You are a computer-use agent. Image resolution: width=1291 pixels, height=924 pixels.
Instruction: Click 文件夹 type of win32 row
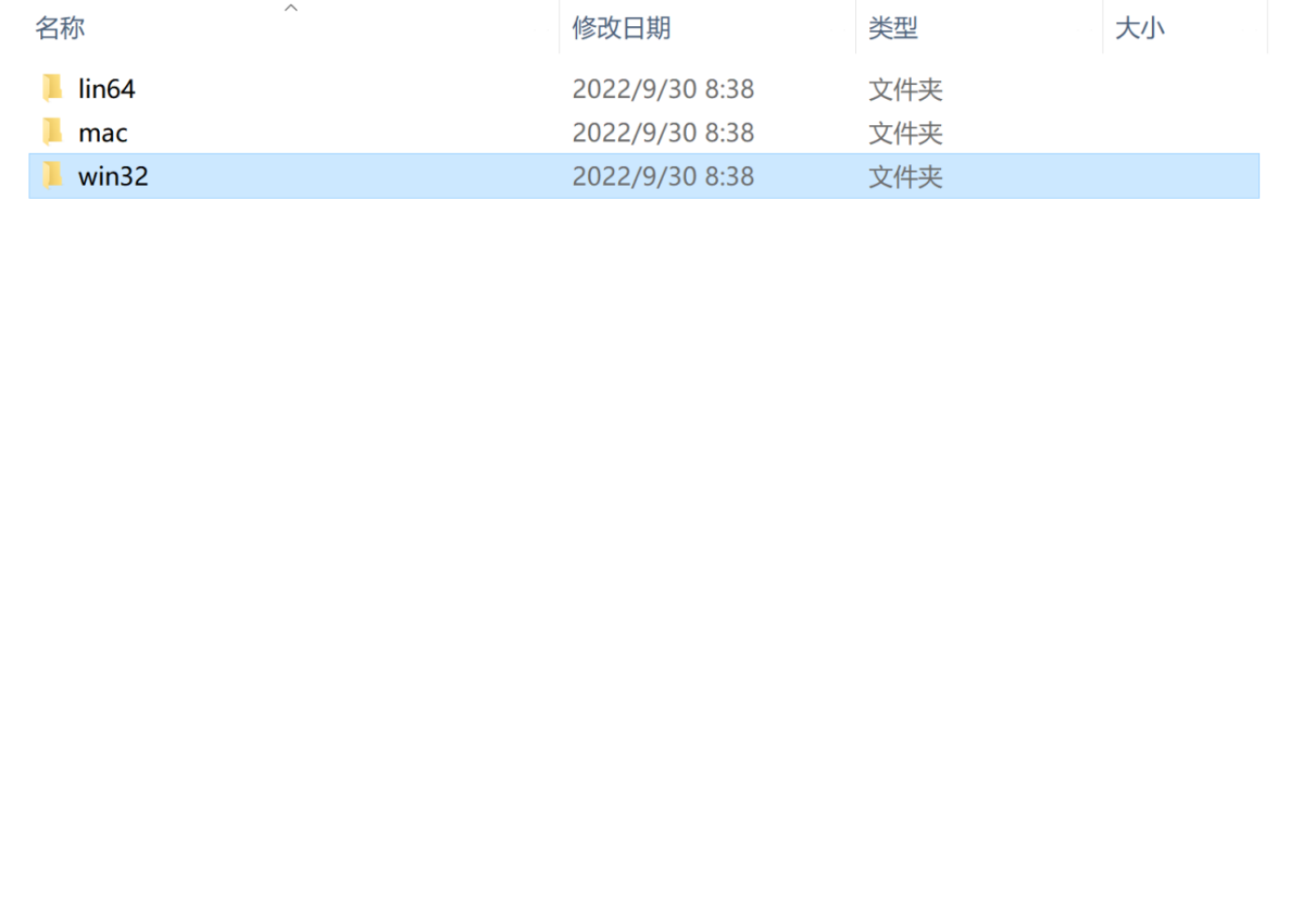905,177
